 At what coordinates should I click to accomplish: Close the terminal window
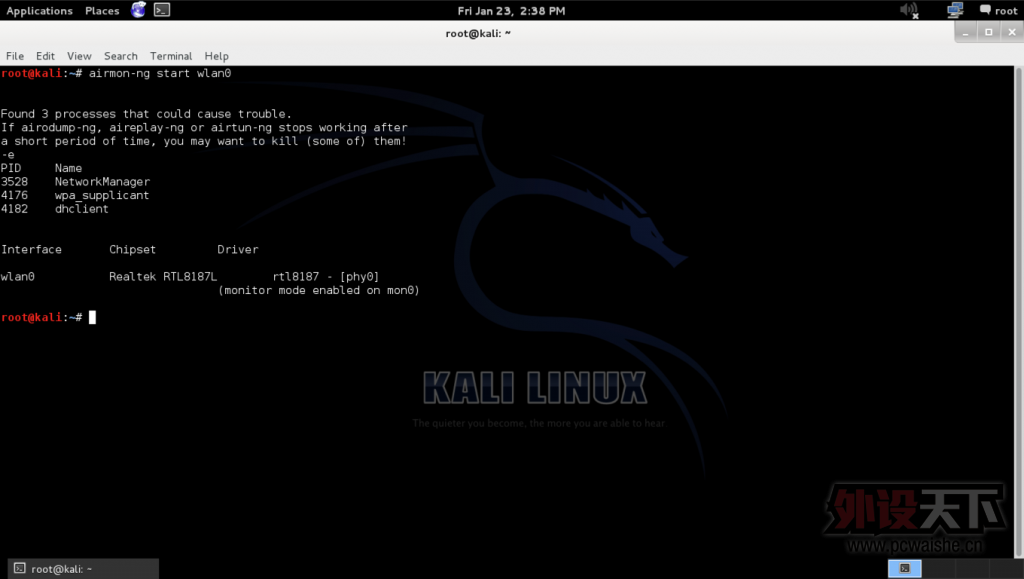(x=1012, y=32)
